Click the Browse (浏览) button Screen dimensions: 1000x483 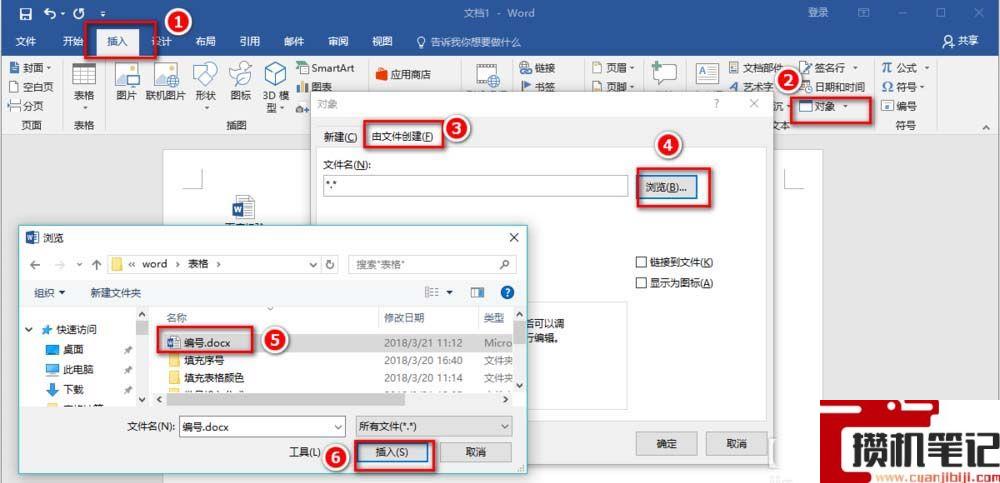[x=666, y=188]
